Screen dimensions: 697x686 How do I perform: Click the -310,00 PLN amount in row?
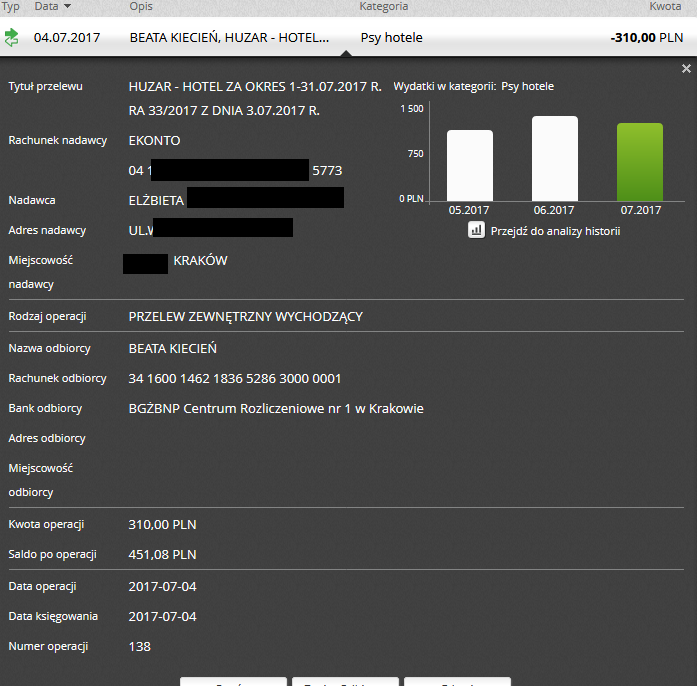(645, 38)
